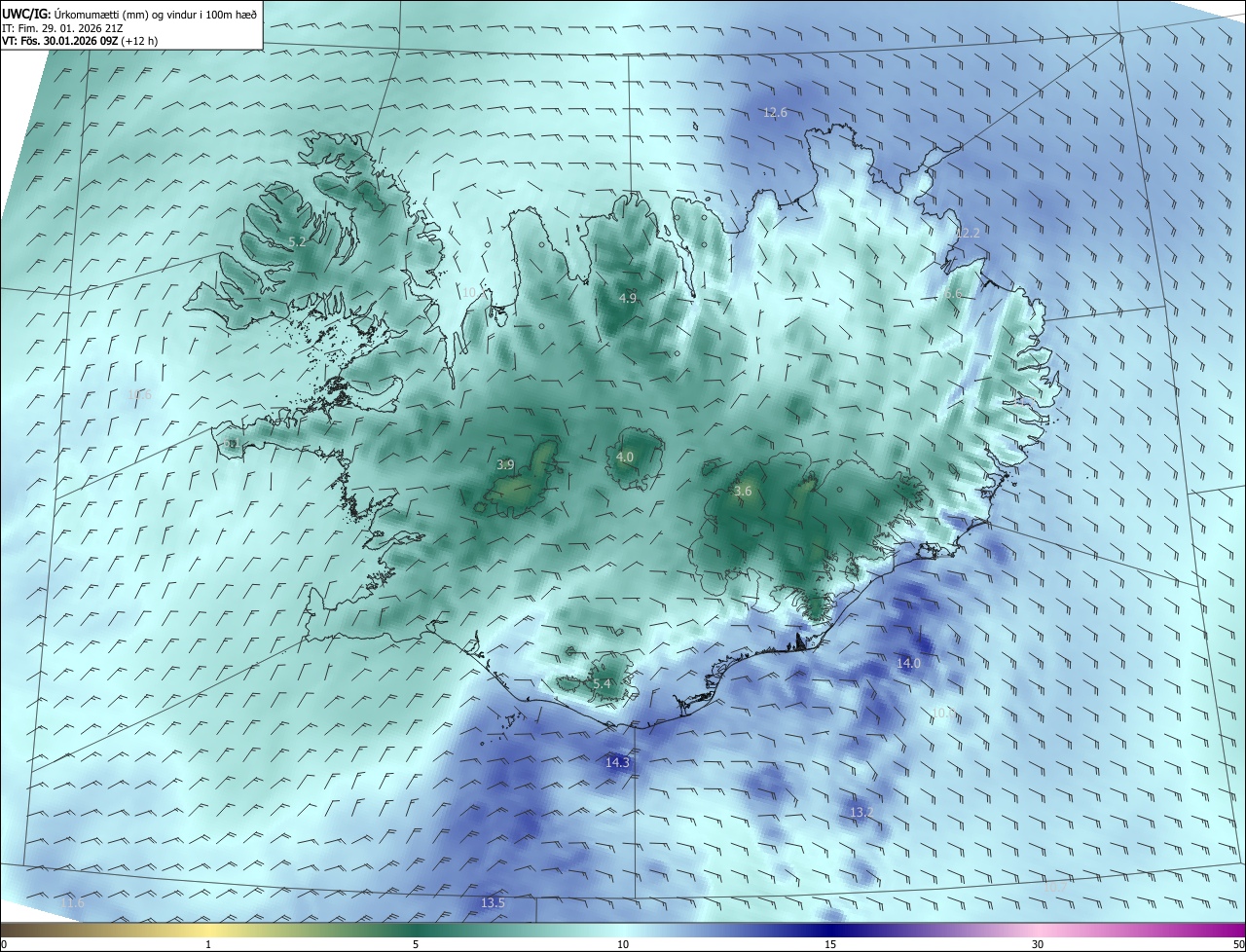Image resolution: width=1246 pixels, height=952 pixels.
Task: Click the 13.2 value in the southeast sea
Action: click(x=861, y=812)
